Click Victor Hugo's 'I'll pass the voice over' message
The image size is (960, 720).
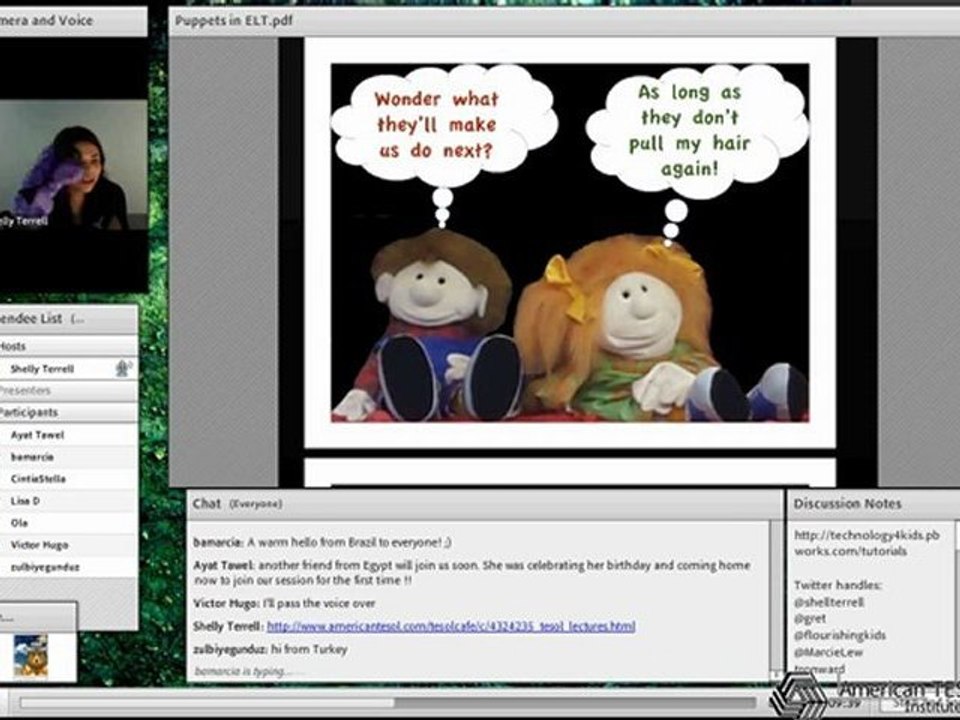click(284, 603)
